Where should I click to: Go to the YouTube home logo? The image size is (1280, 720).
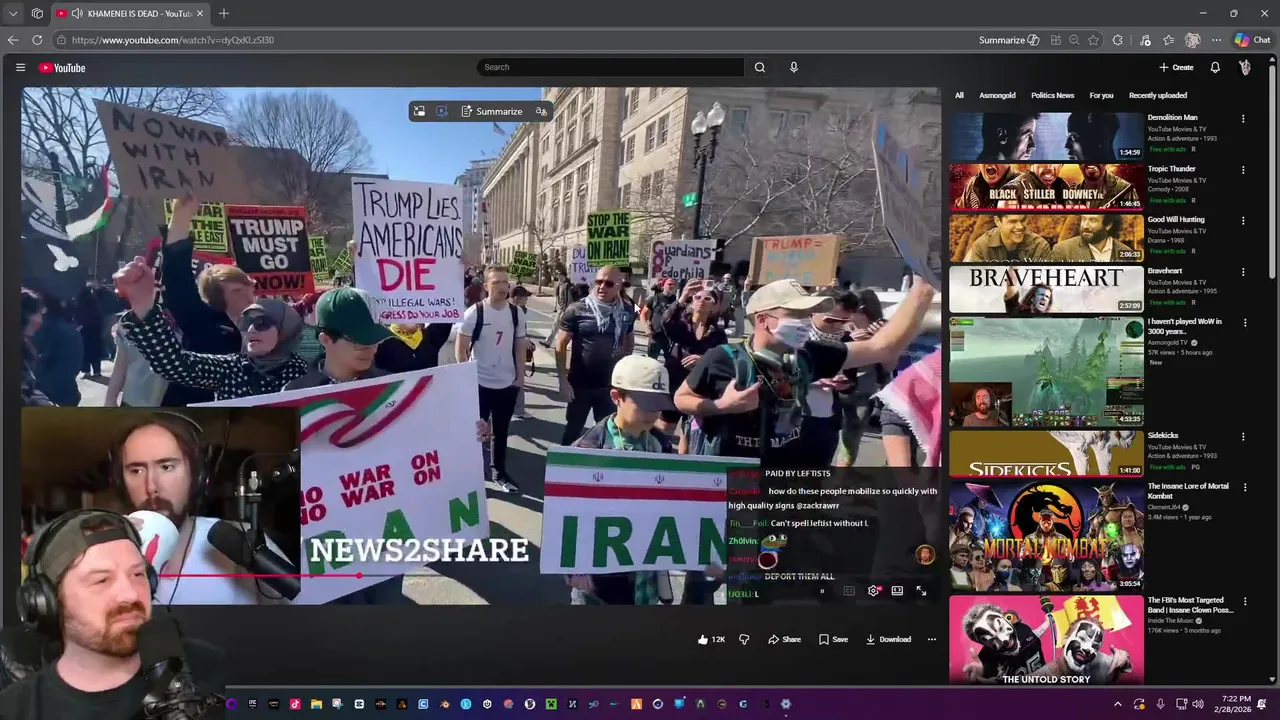click(62, 67)
